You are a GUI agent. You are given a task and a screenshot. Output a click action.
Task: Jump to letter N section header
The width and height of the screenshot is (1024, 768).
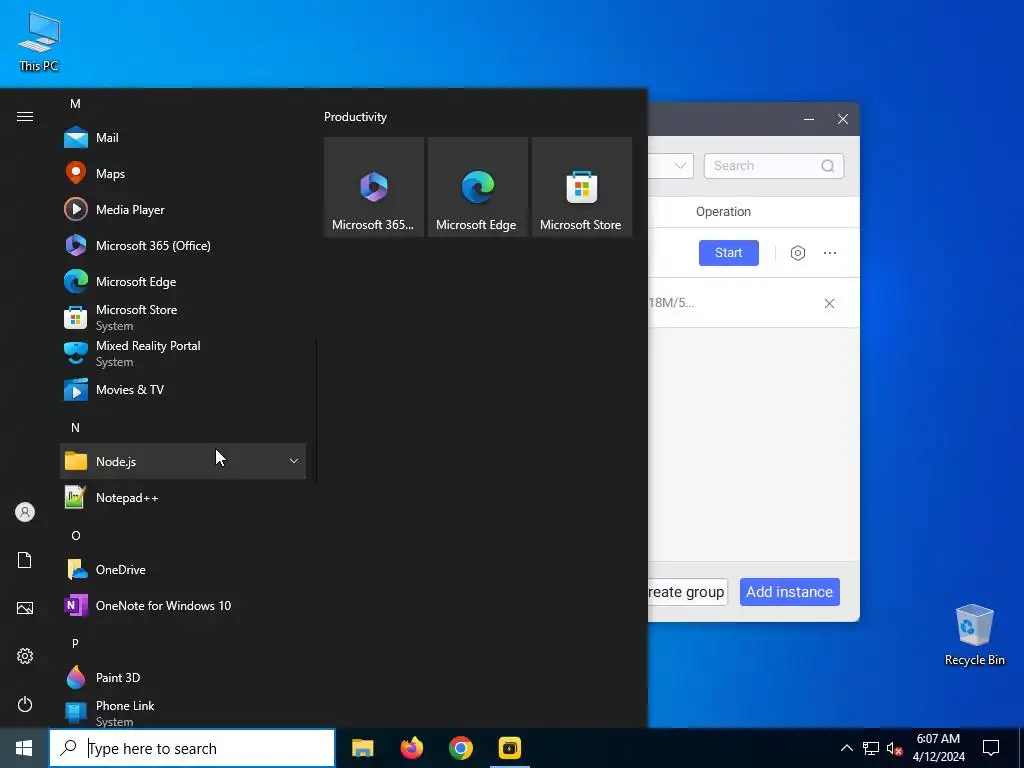[75, 428]
